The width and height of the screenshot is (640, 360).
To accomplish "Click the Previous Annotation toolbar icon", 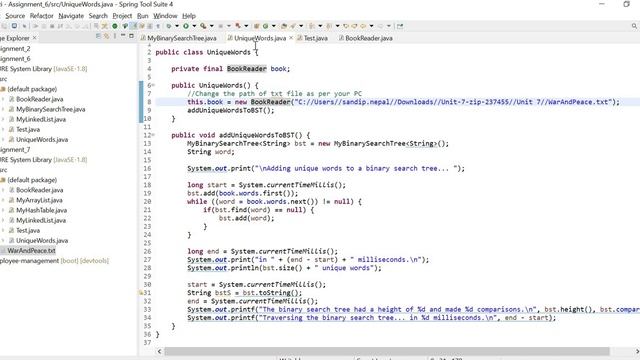I will pyautogui.click(x=329, y=26).
